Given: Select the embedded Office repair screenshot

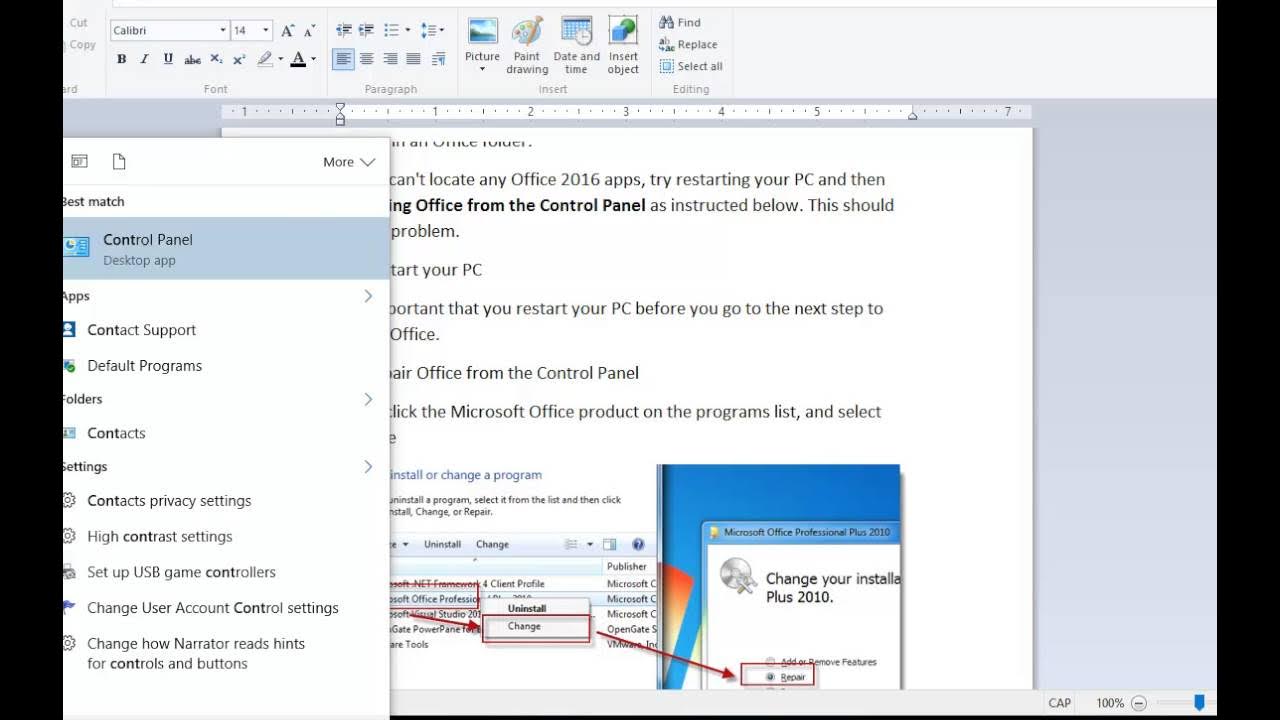Looking at the screenshot, I should coord(644,577).
